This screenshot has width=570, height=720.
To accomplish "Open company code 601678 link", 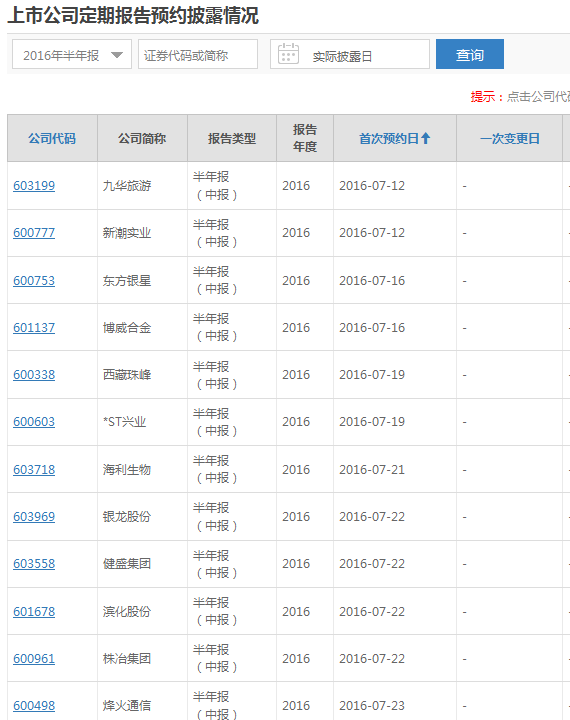I will 34,612.
